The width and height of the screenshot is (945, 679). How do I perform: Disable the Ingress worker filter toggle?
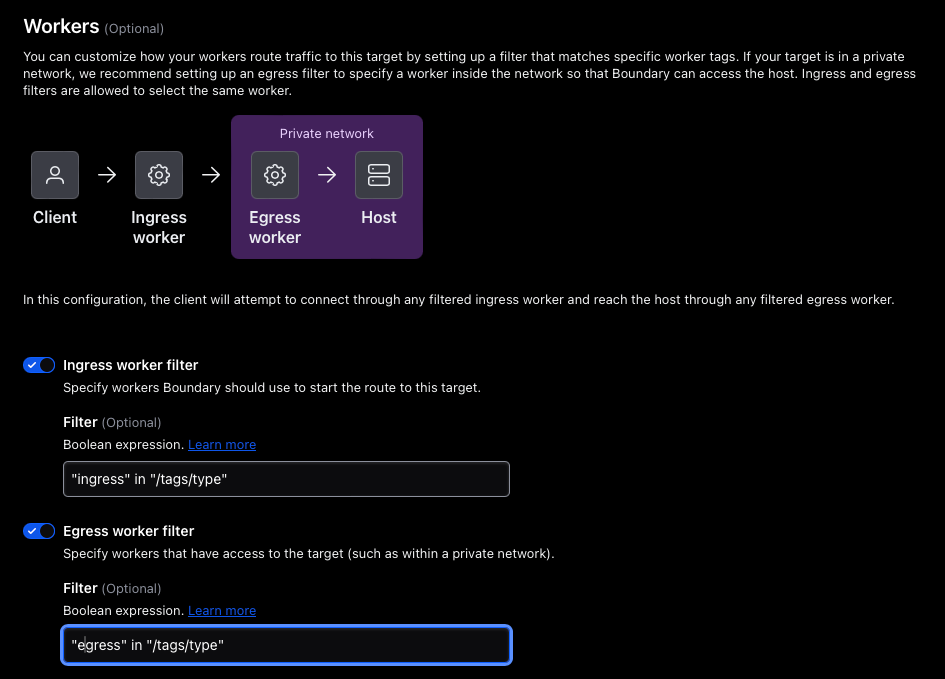(x=39, y=365)
